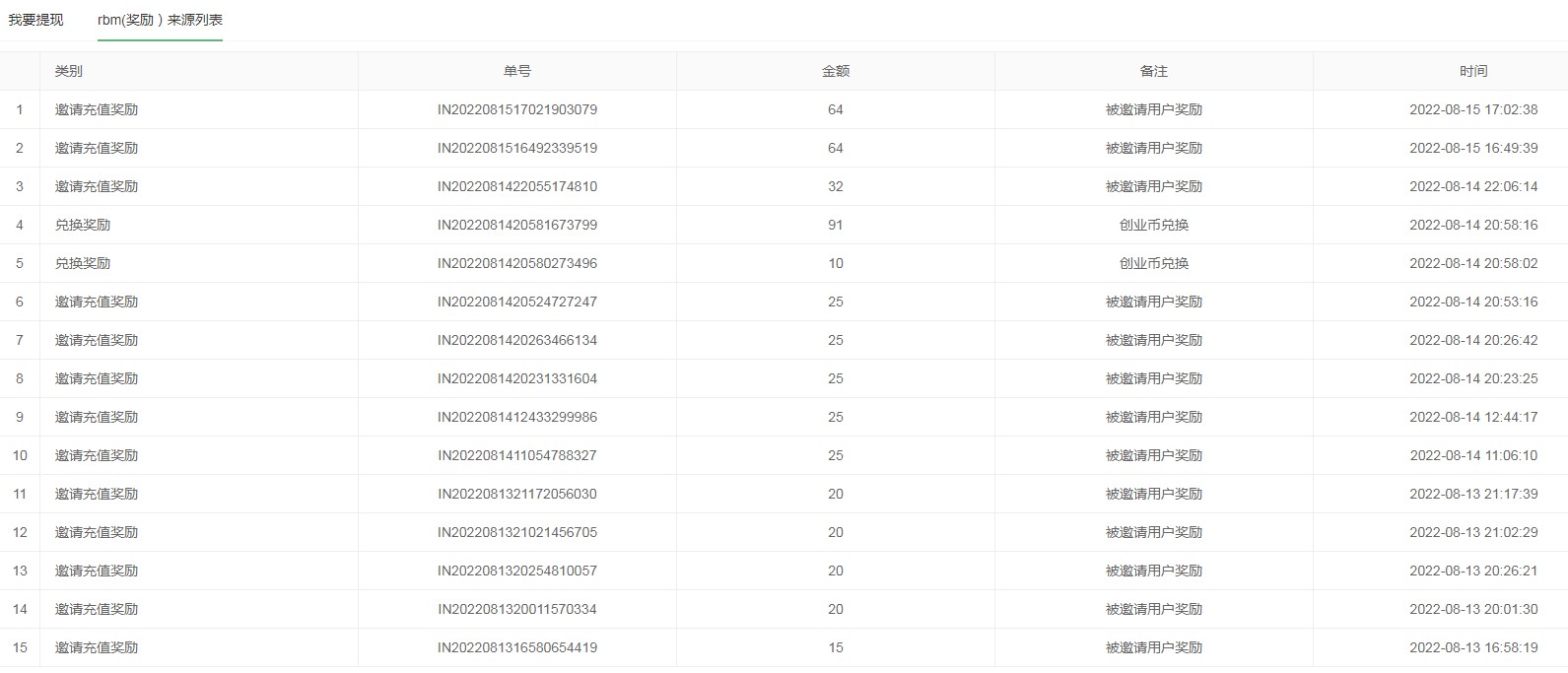Click timestamp 2022-08-14 20:58:02

click(1473, 263)
